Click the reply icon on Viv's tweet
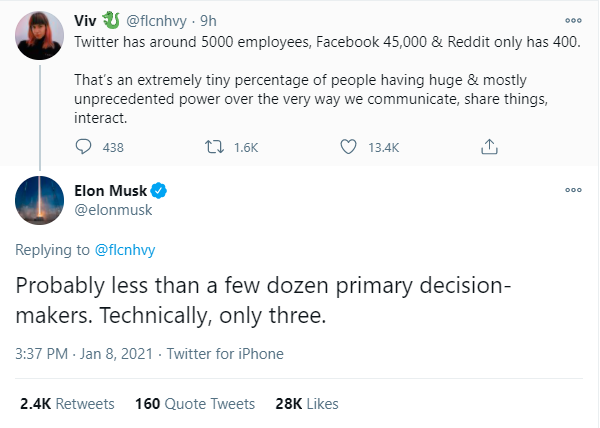Viewport: 600px width, 428px height. coord(86,147)
